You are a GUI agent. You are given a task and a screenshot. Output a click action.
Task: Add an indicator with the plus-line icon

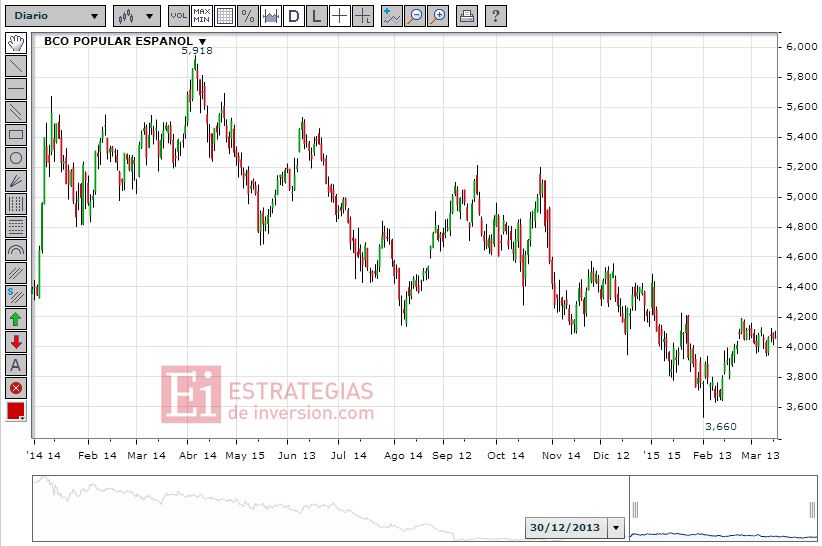point(392,16)
